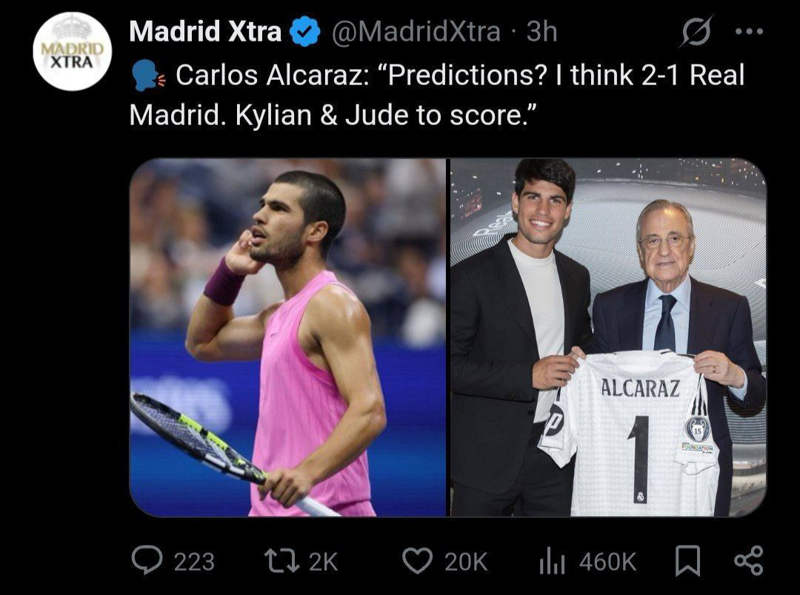
Task: Click the Madrid Xtra display name
Action: [x=205, y=32]
